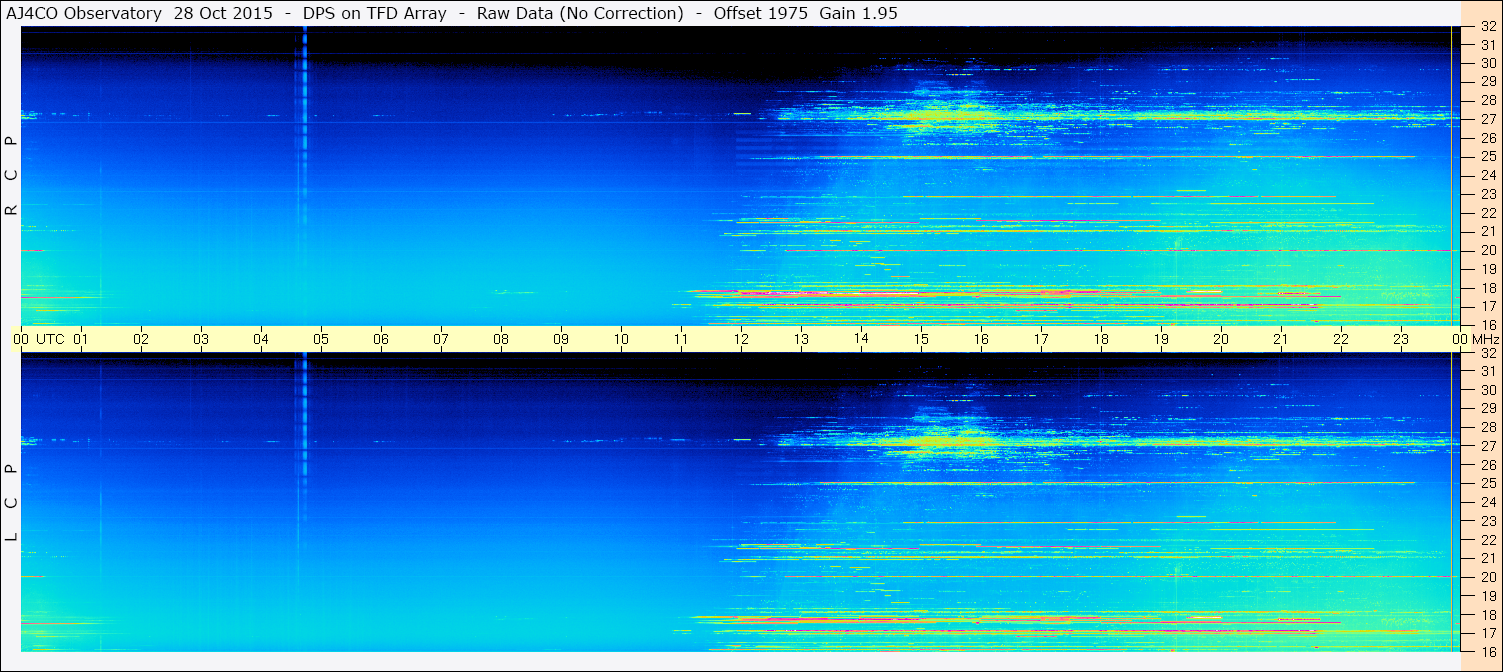This screenshot has height=672, width=1503.
Task: Select the 18 hour mark on the time axis
Action: [1101, 340]
